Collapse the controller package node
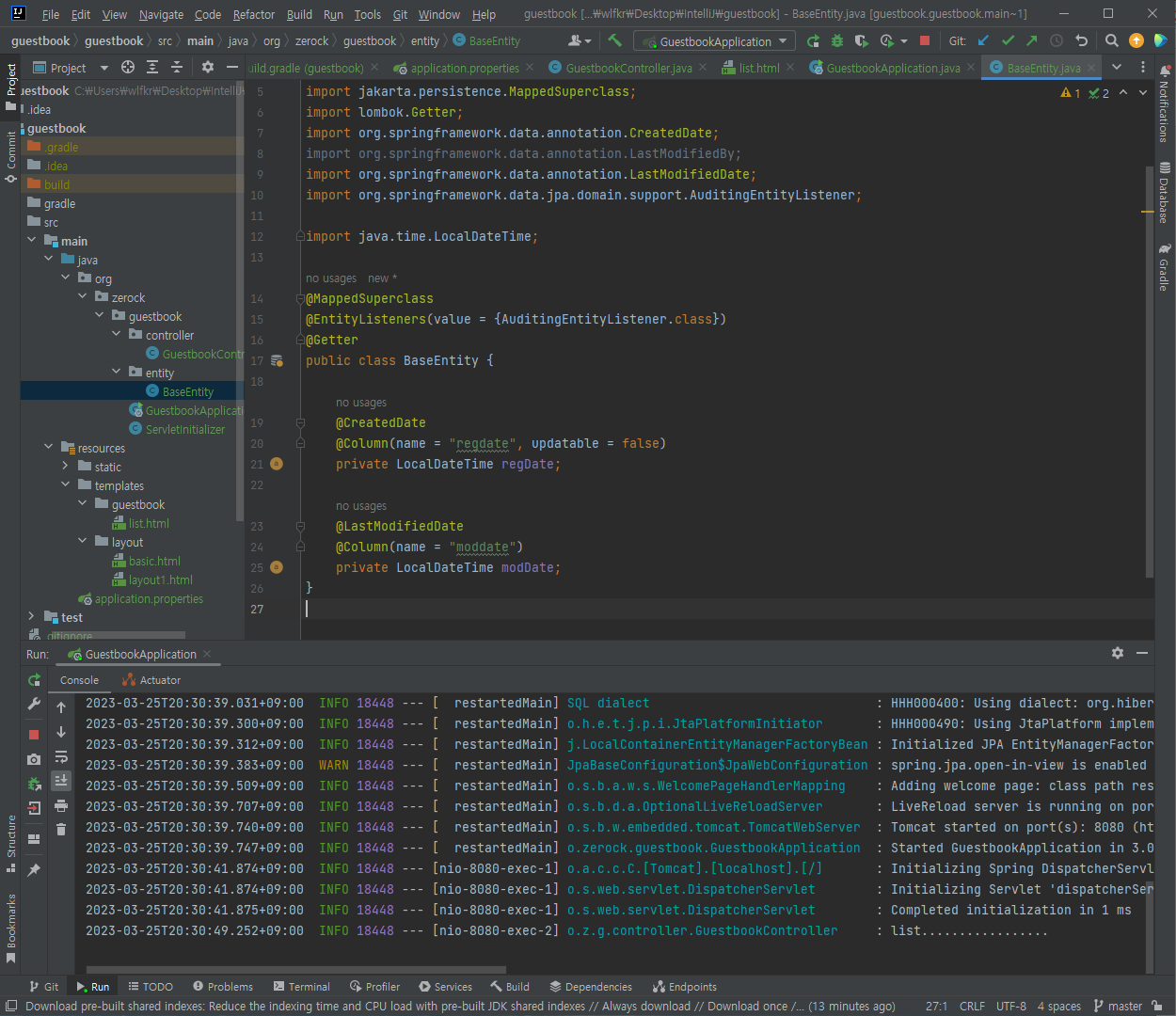The height and width of the screenshot is (1016, 1176). 117,335
